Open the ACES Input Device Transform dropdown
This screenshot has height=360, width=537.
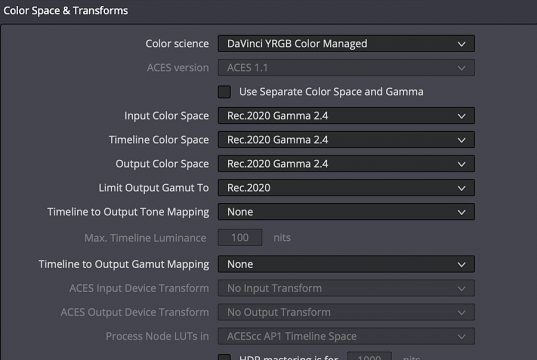tap(346, 288)
